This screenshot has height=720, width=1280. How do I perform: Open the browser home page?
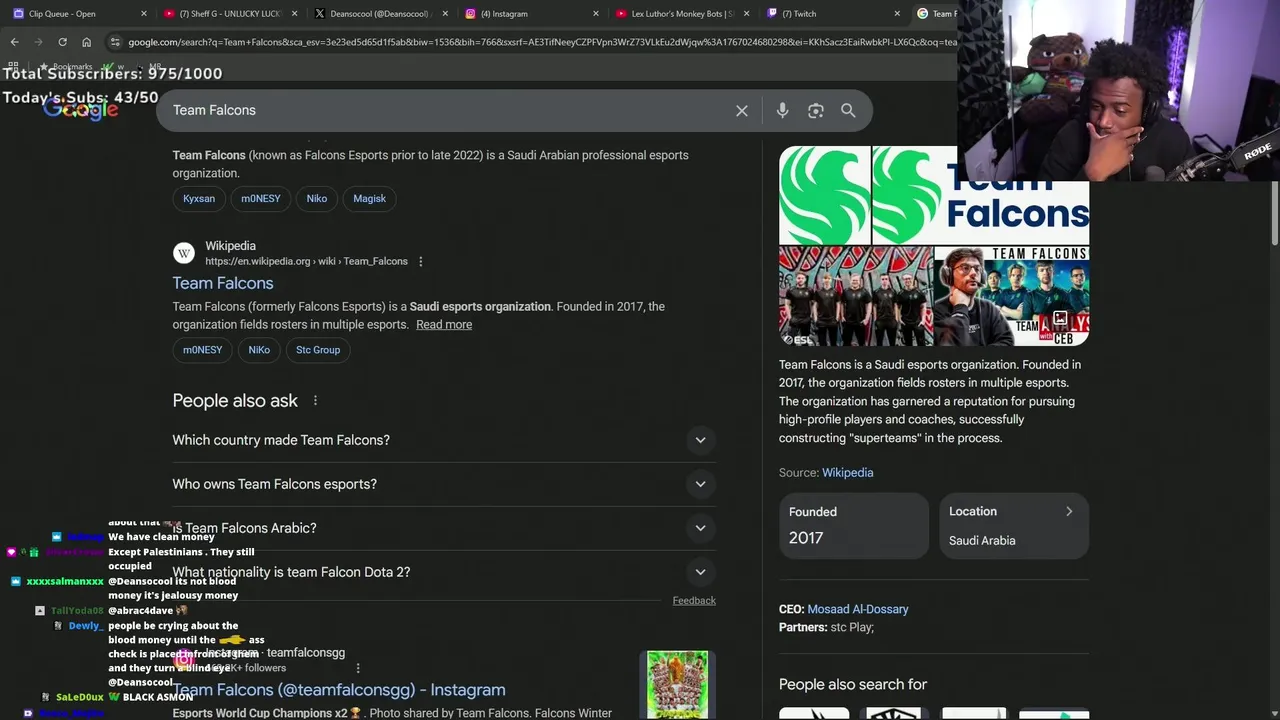[86, 42]
